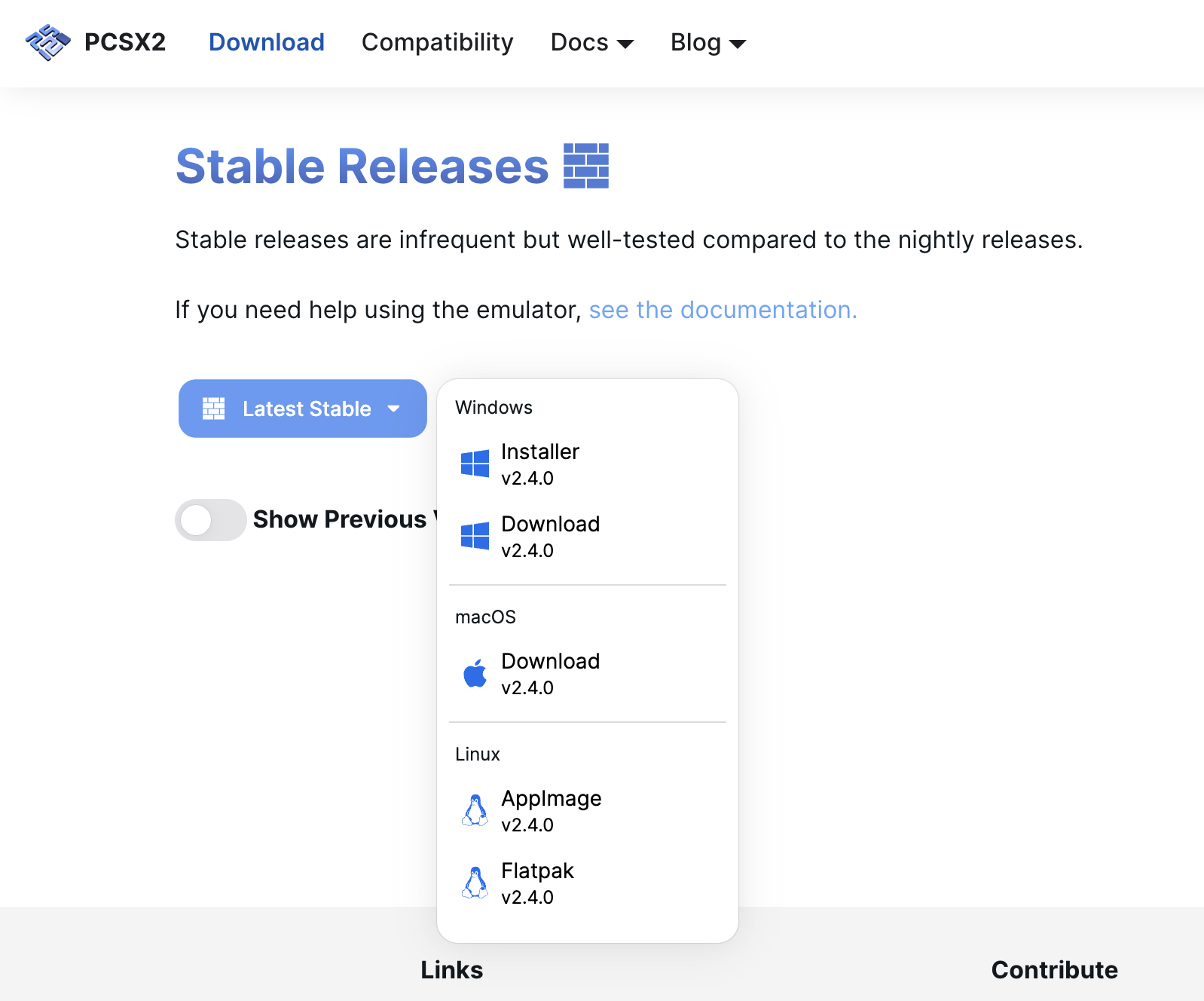Go to the Download nav tab
This screenshot has width=1204, height=1001.
[x=267, y=43]
